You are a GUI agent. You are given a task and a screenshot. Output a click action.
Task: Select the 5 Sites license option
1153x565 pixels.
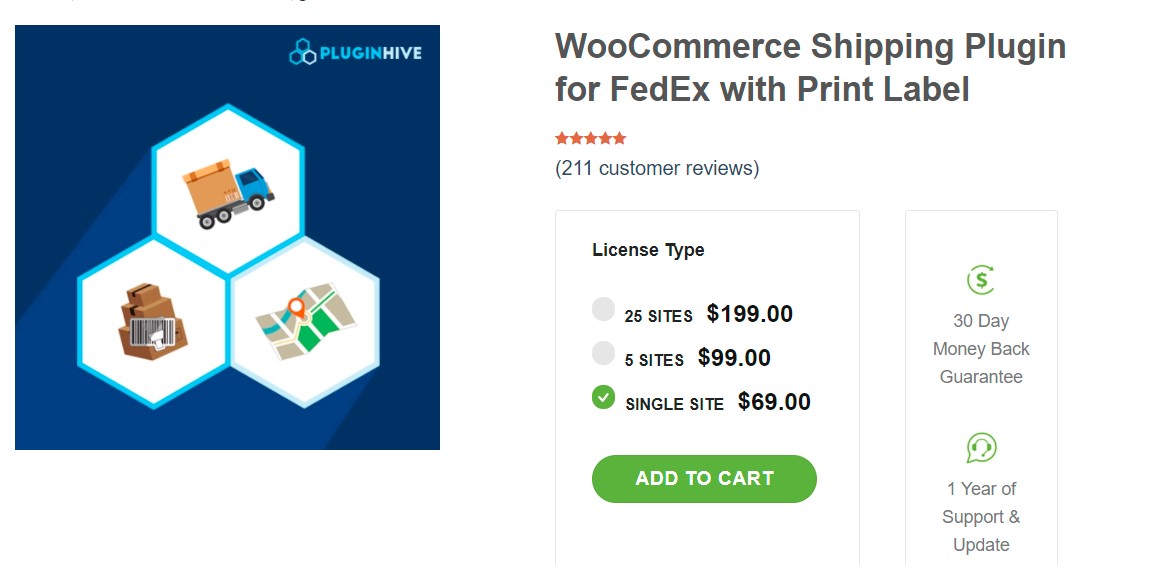point(603,353)
